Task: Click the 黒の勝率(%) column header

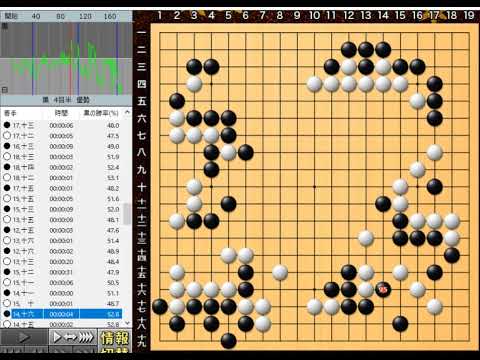Action: 101,113
